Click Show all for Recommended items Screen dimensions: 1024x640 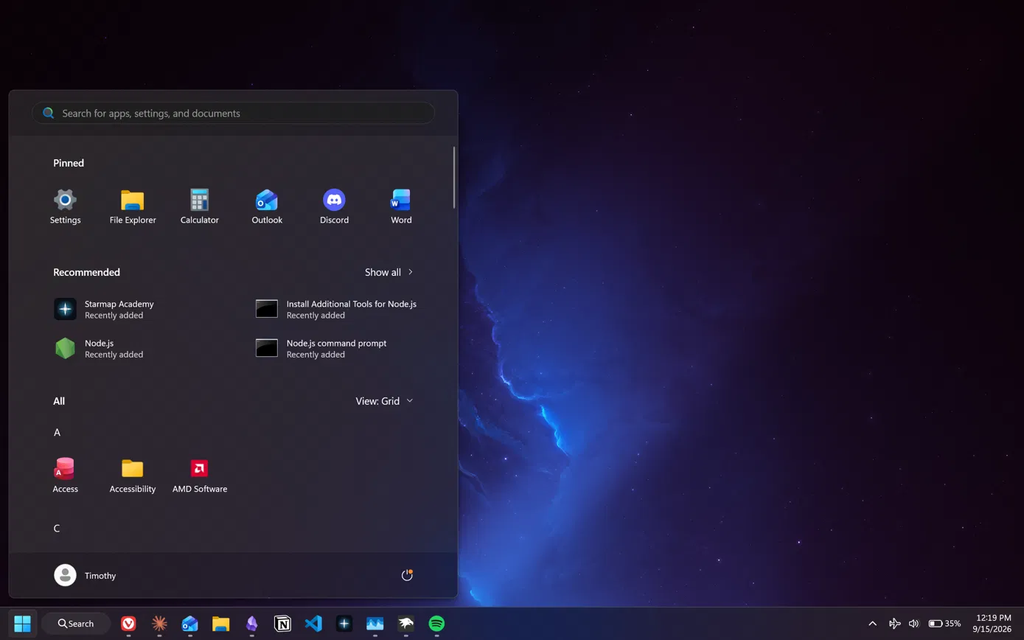pos(389,272)
